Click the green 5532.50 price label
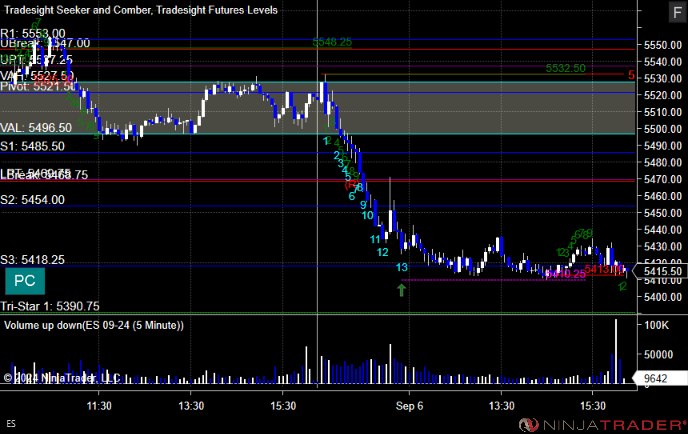Image resolution: width=688 pixels, height=434 pixels. (x=566, y=68)
